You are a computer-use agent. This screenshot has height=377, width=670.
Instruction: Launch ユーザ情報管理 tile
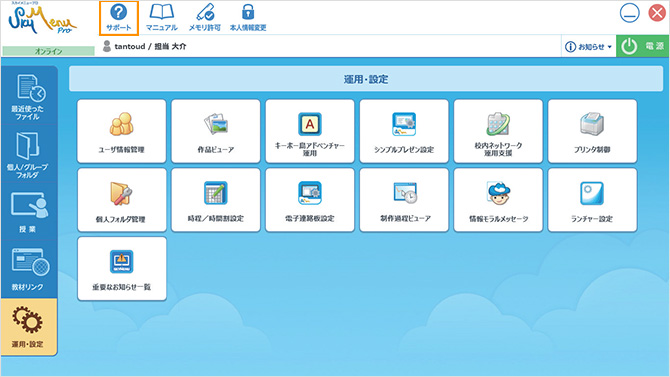[x=122, y=131]
